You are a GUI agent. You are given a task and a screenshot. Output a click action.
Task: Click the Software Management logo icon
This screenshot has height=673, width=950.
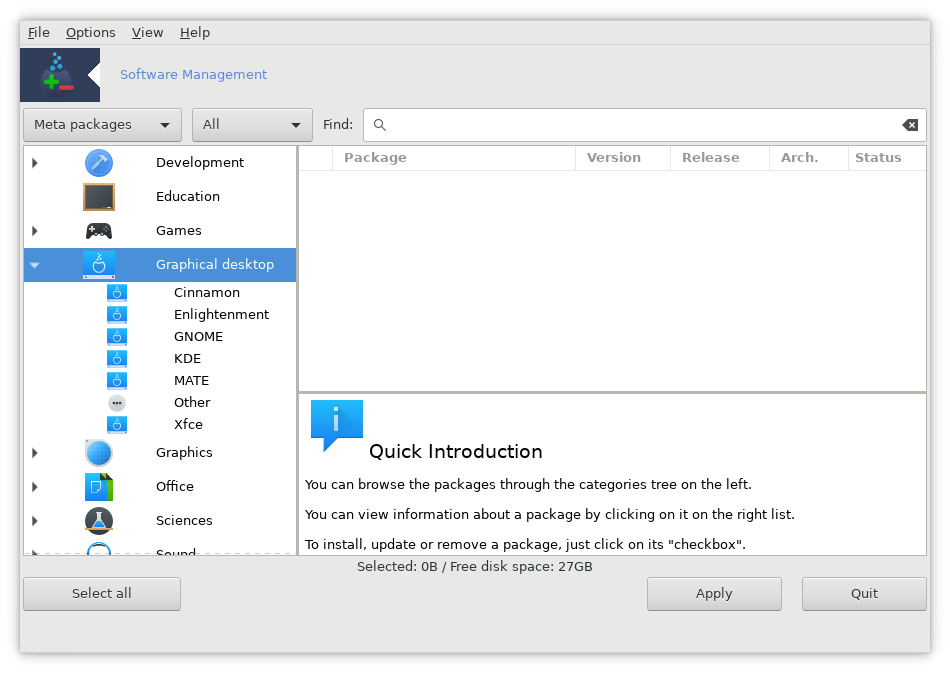coord(60,75)
